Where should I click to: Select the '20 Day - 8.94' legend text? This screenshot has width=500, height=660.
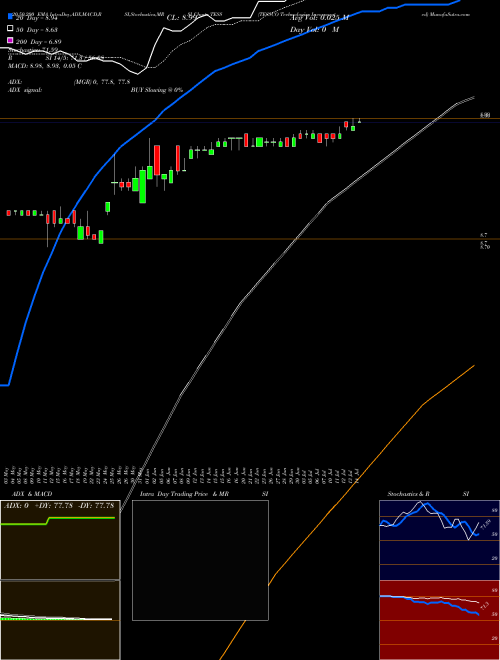click(x=36, y=18)
